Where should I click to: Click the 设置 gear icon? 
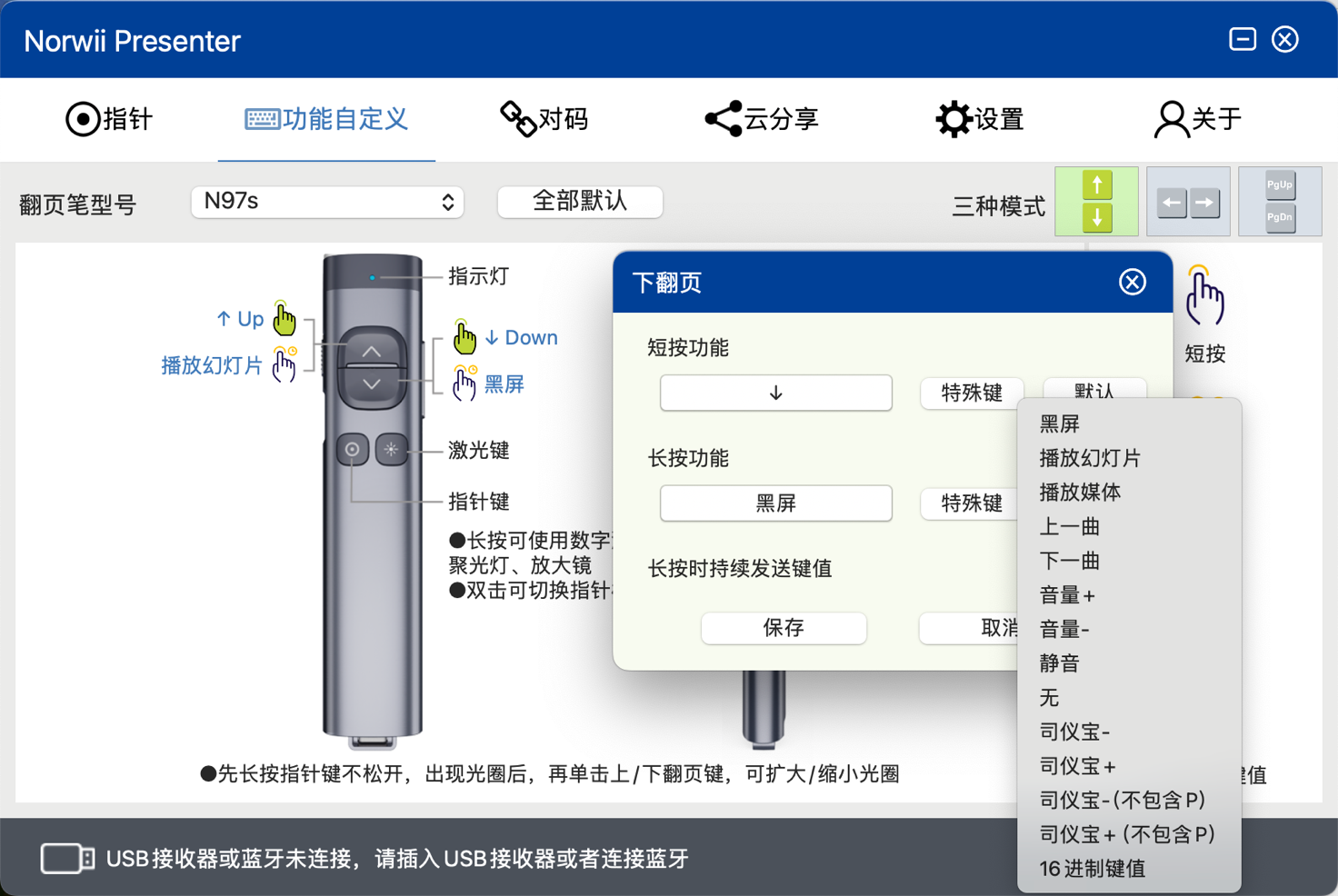pos(954,119)
